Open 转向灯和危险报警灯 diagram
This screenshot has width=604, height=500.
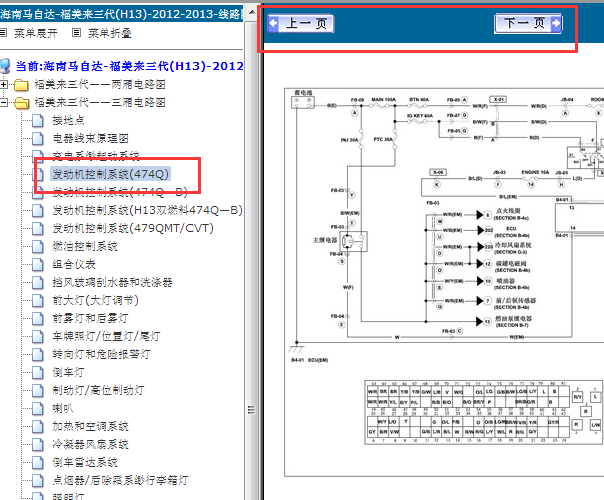pyautogui.click(x=101, y=354)
